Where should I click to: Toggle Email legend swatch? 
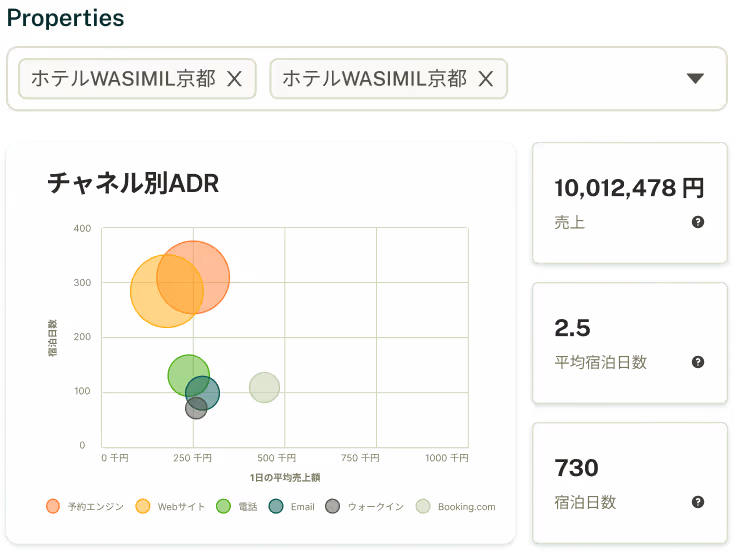276,506
